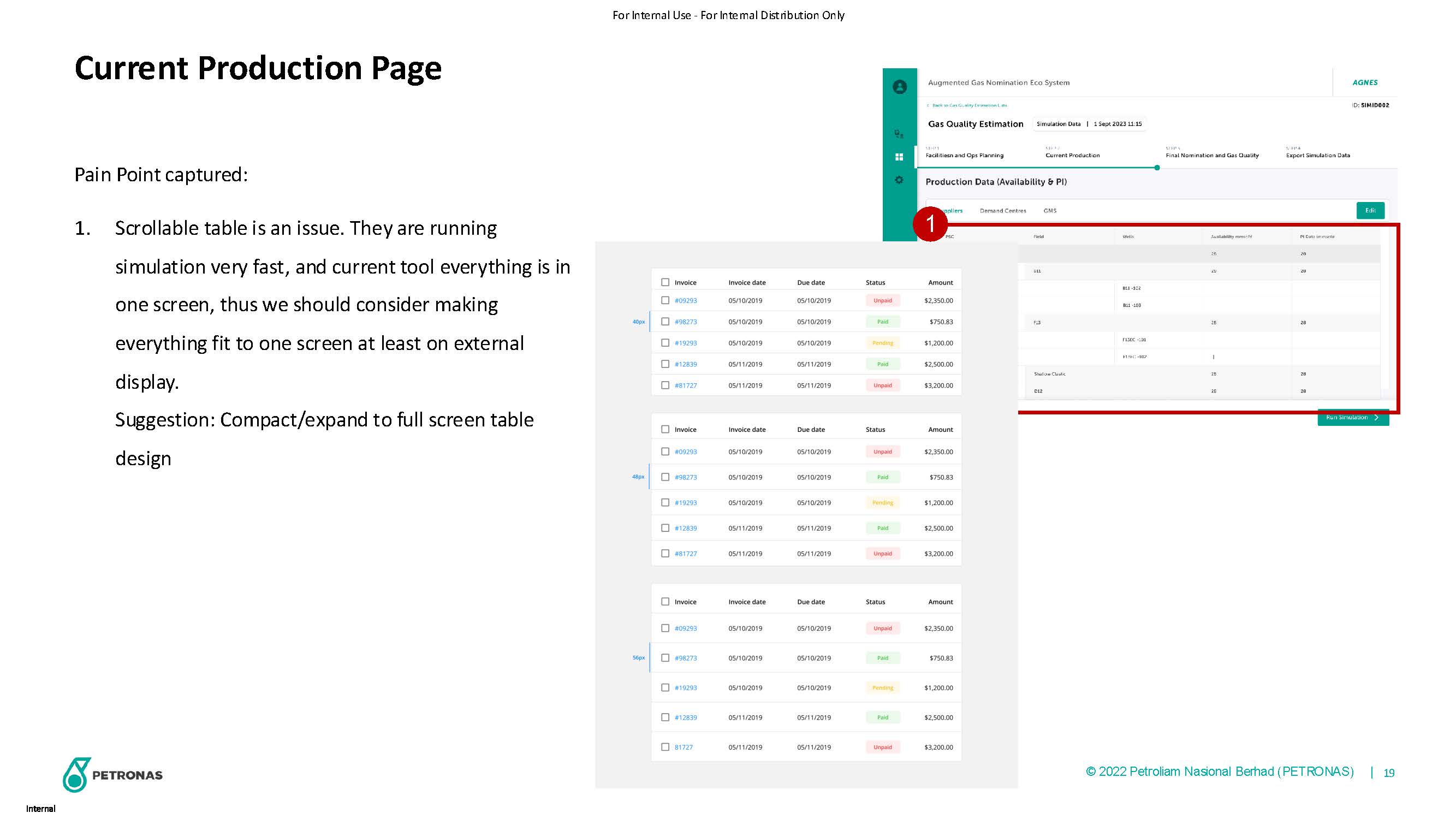Click the AGNES logo in the header
The width and height of the screenshot is (1456, 819).
[1364, 82]
